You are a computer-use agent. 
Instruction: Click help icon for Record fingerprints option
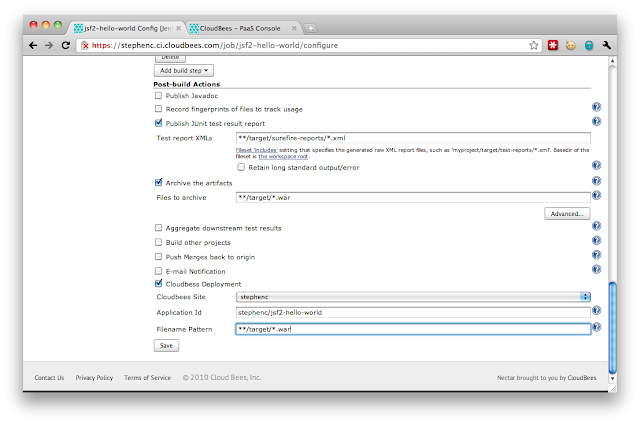pos(596,108)
